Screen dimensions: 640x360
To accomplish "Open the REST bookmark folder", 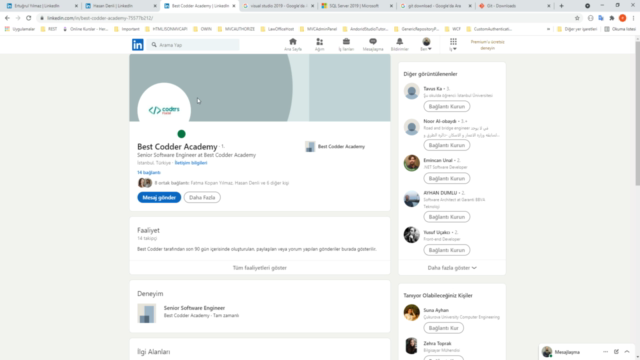I will coord(49,29).
